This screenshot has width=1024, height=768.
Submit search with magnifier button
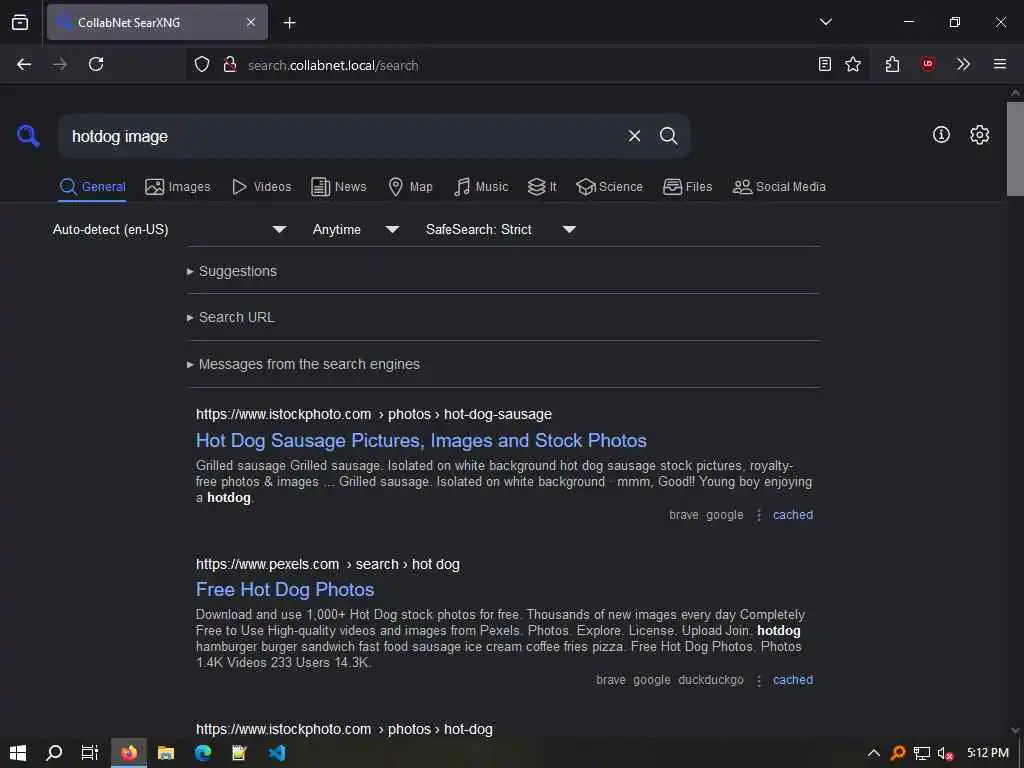(668, 136)
